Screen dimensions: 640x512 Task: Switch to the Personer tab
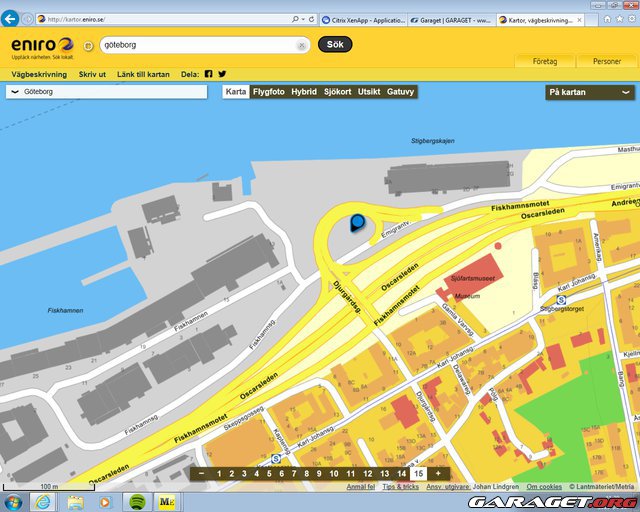(606, 61)
